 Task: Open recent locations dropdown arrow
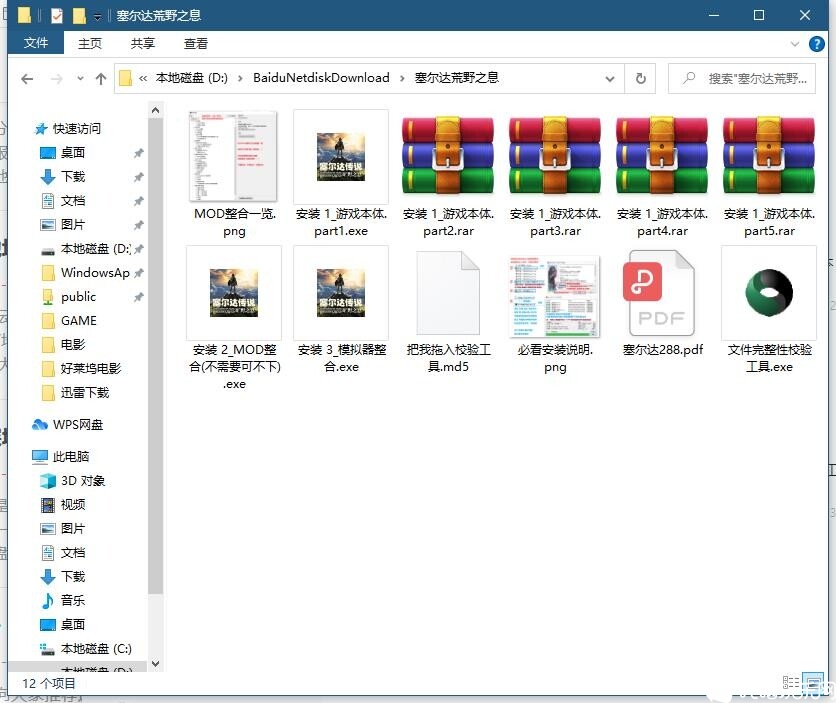coord(80,78)
